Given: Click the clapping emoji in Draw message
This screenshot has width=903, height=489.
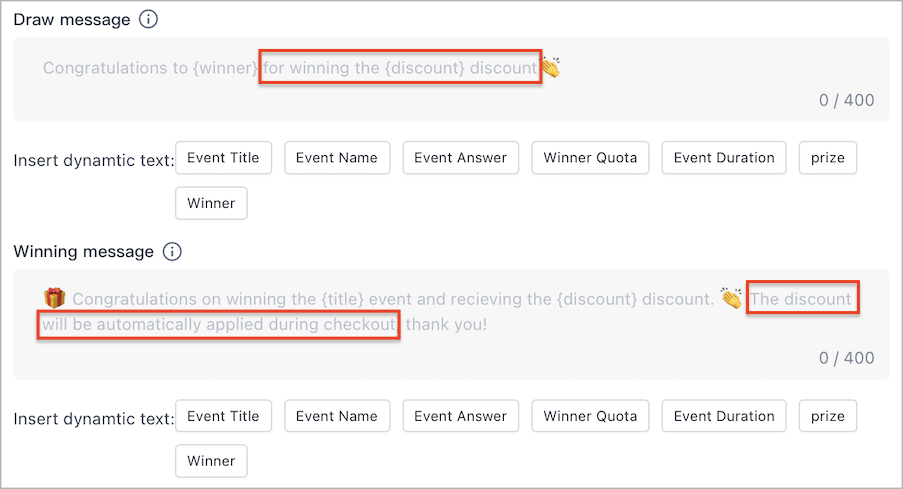Looking at the screenshot, I should 551,67.
